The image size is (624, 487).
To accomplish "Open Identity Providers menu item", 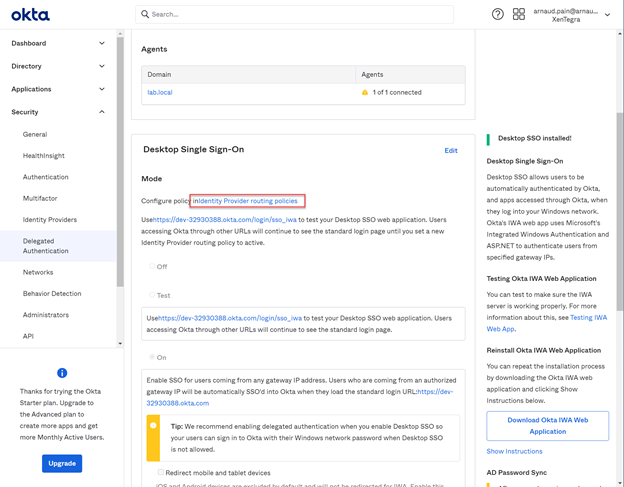I will pos(50,220).
